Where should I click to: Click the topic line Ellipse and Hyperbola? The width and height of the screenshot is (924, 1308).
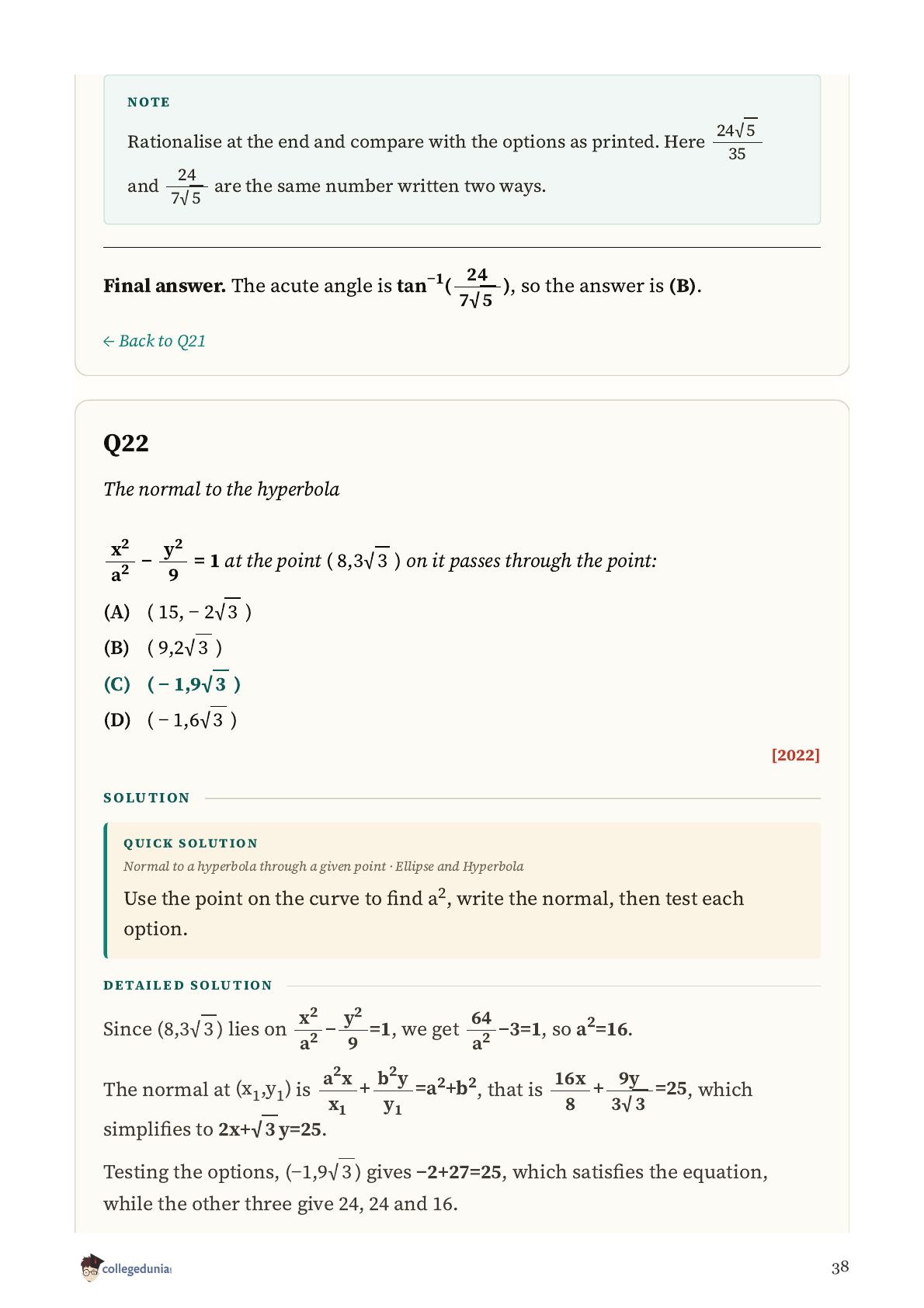coord(459,866)
